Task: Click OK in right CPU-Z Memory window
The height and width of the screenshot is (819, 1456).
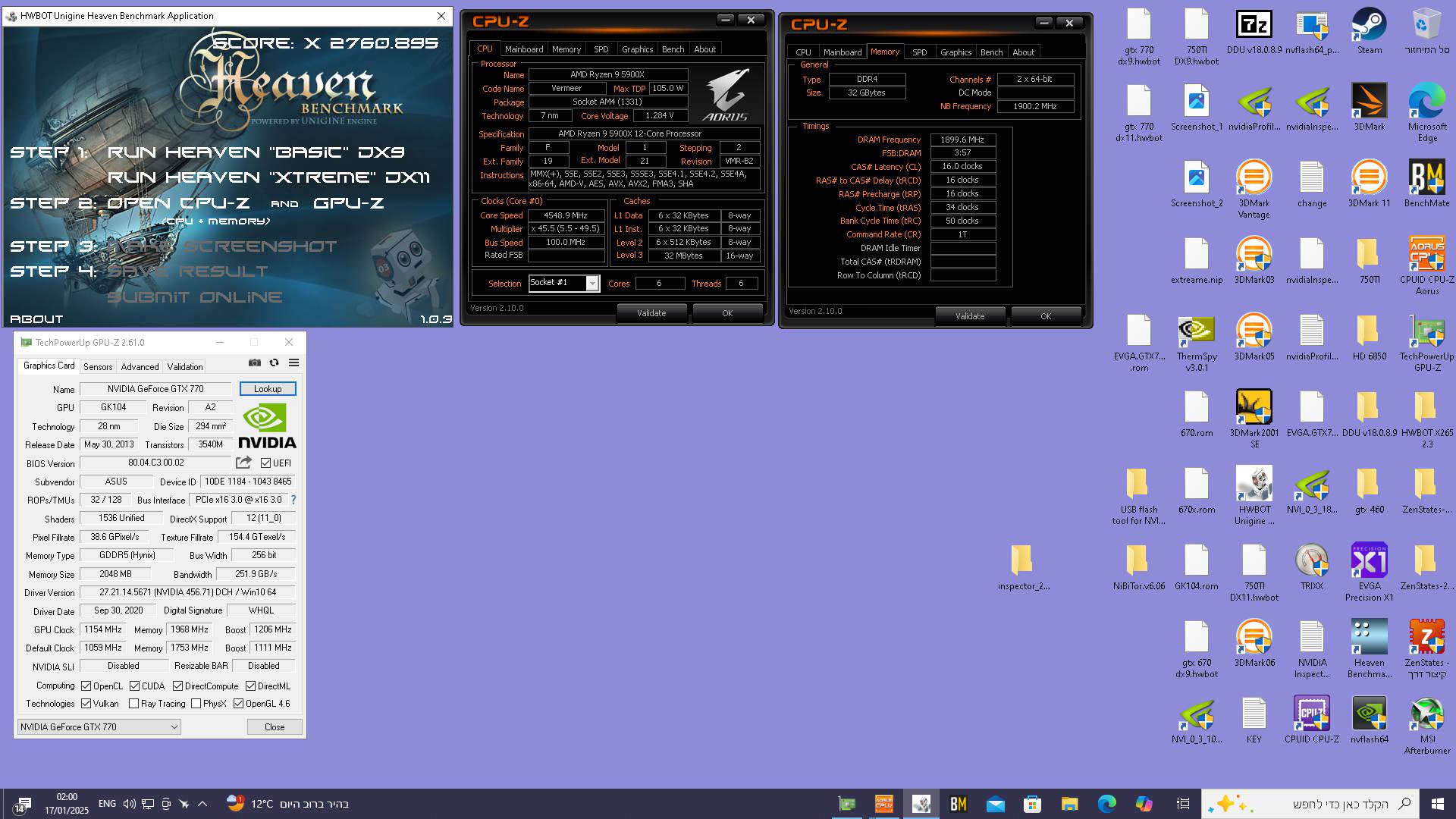Action: click(1046, 316)
